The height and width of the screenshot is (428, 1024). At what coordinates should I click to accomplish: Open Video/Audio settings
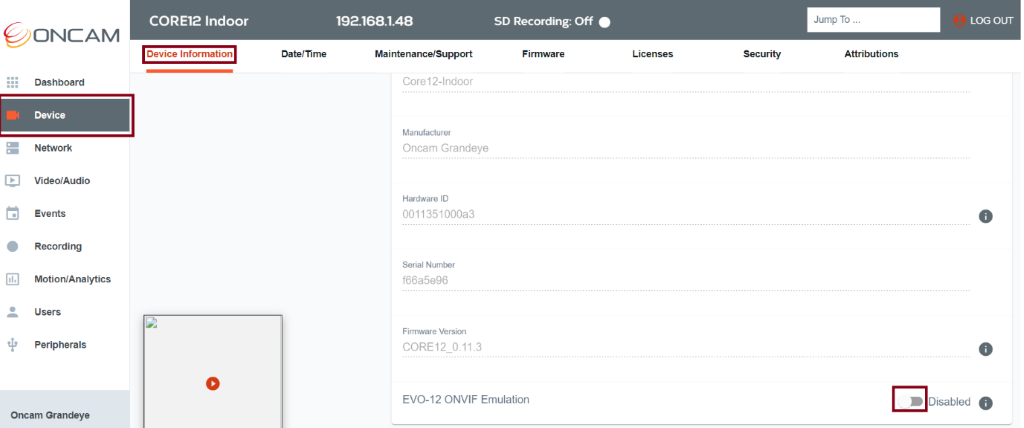[65, 181]
